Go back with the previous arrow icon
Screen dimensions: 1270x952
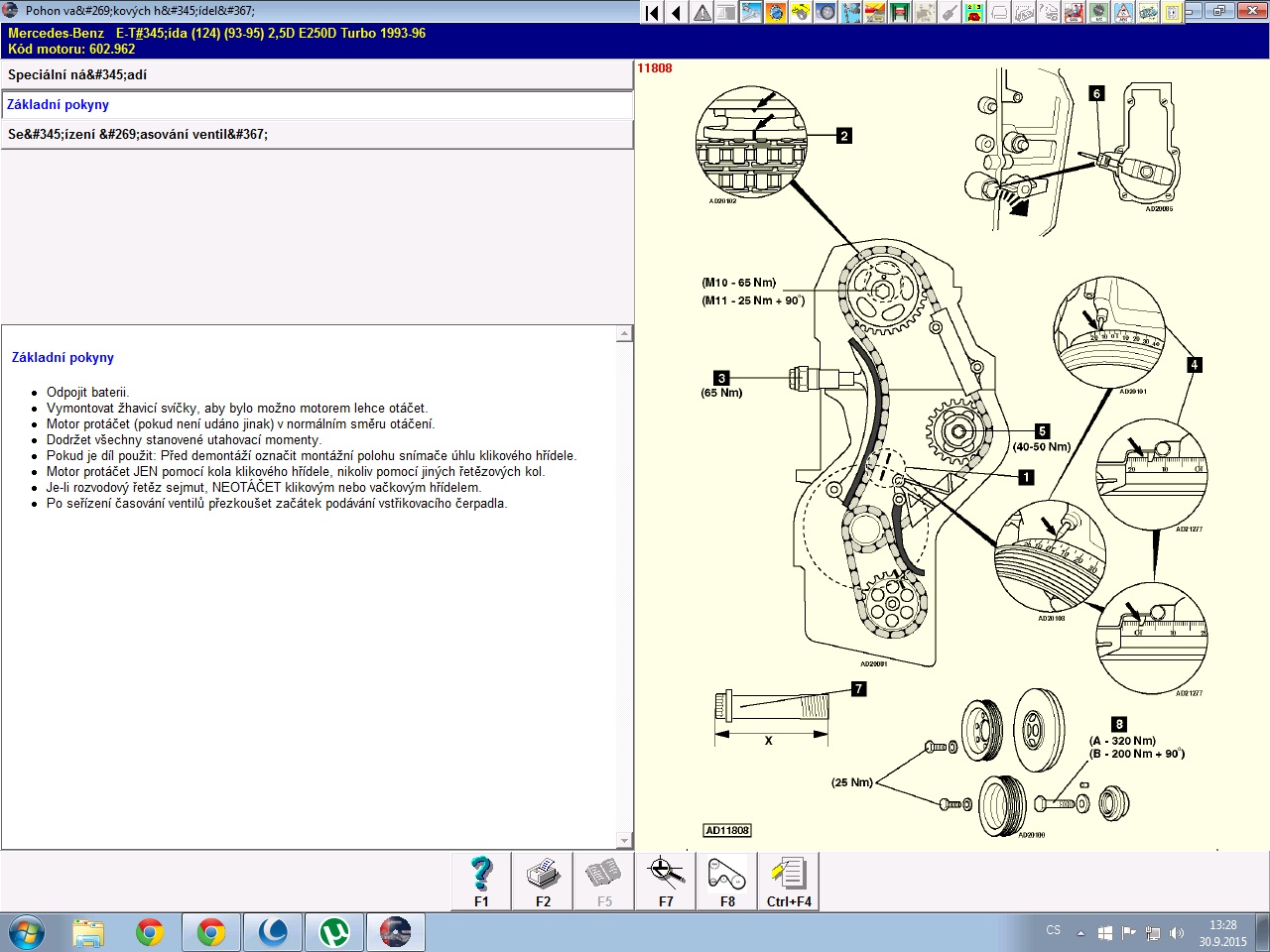(677, 13)
